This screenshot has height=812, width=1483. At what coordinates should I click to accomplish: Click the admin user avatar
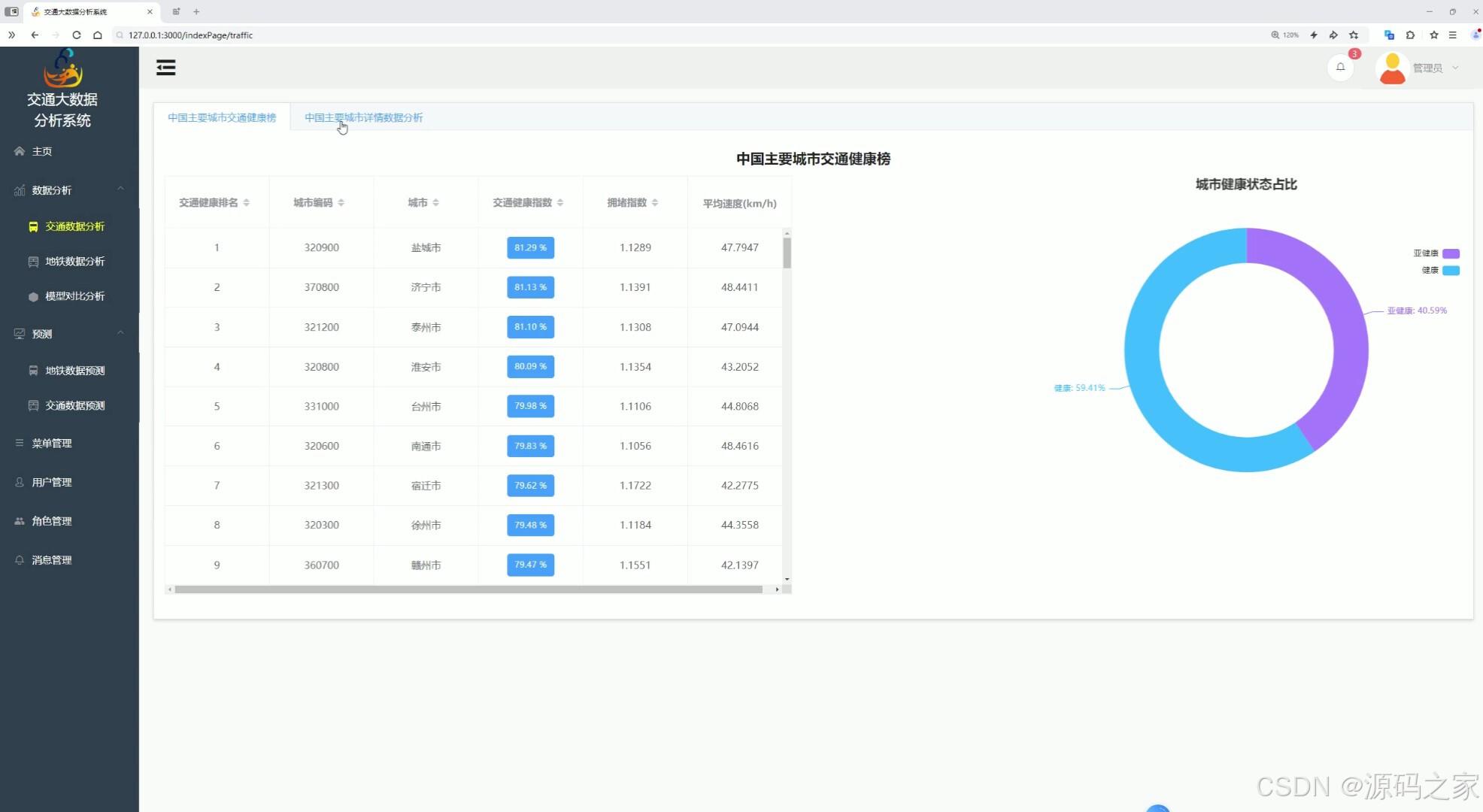1392,68
